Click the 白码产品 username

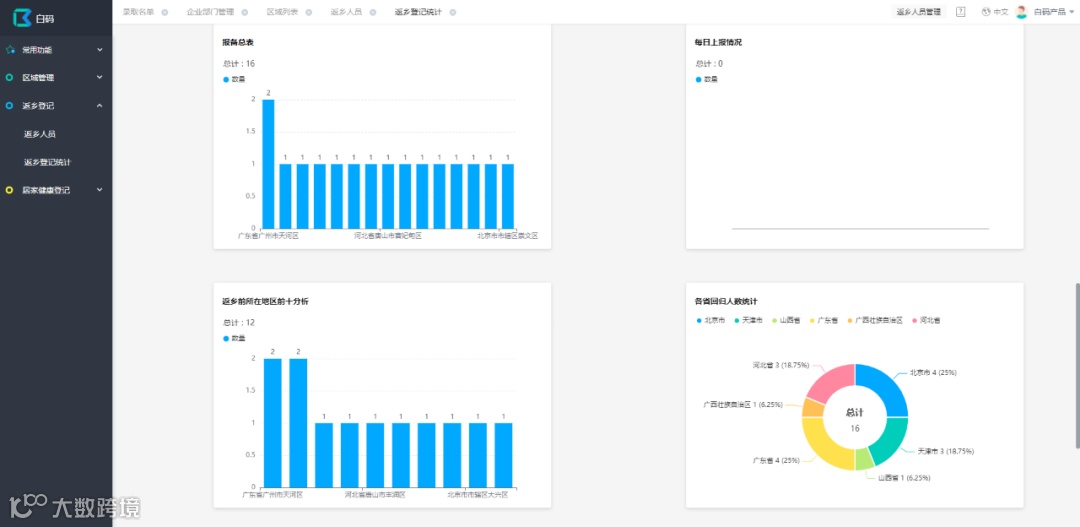coord(1050,12)
